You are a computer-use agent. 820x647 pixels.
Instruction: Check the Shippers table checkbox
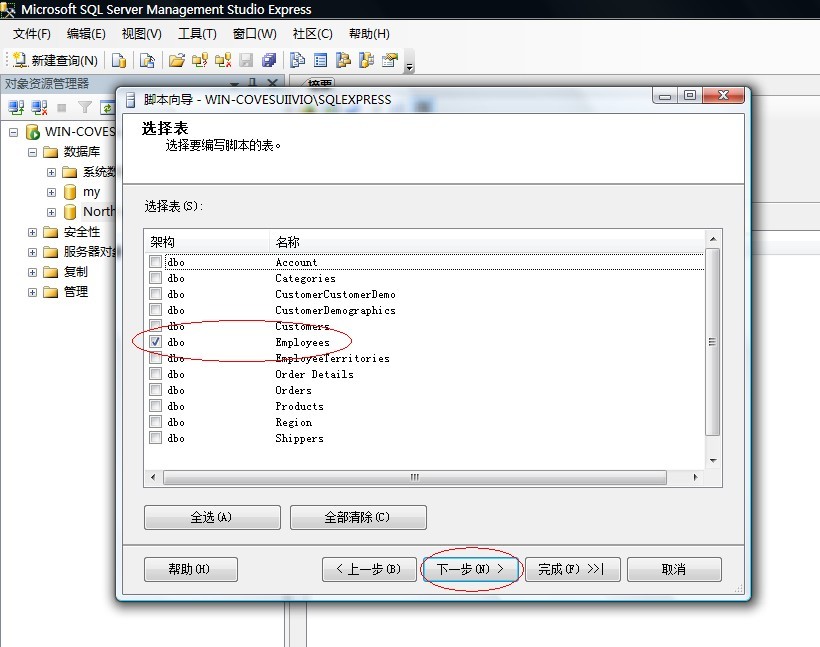tap(155, 438)
